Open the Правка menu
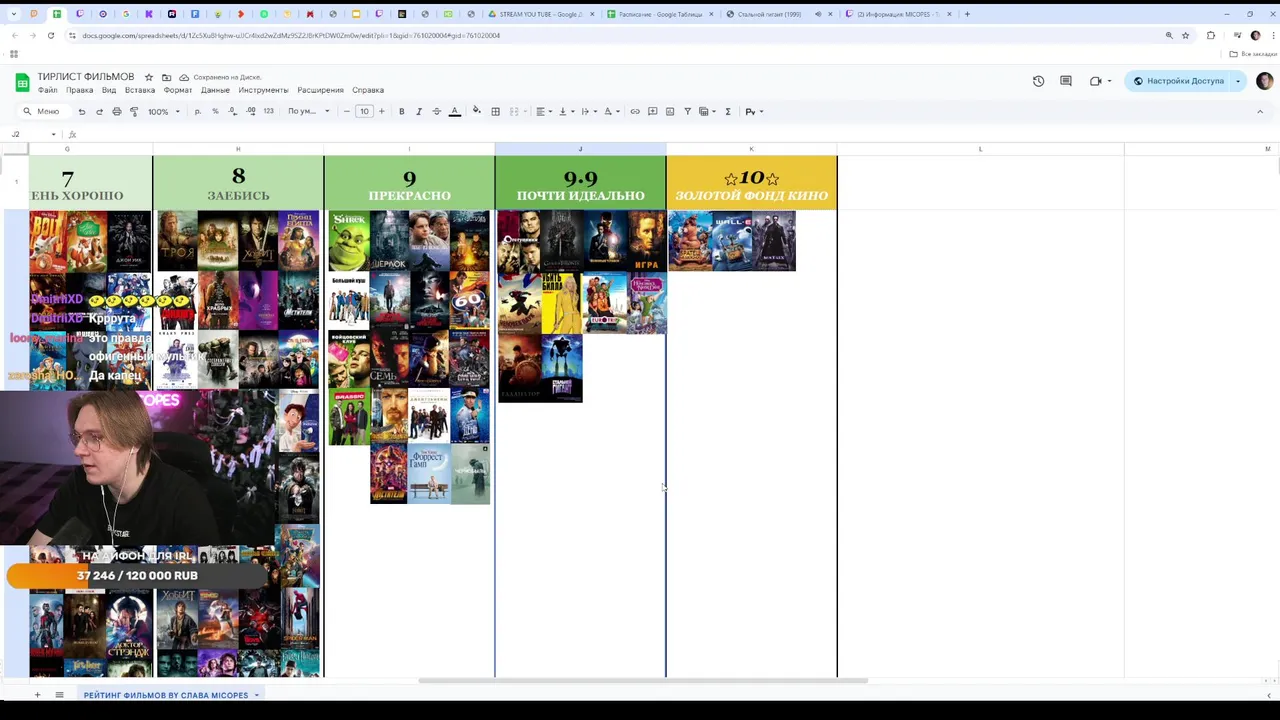1280x720 pixels. click(79, 90)
